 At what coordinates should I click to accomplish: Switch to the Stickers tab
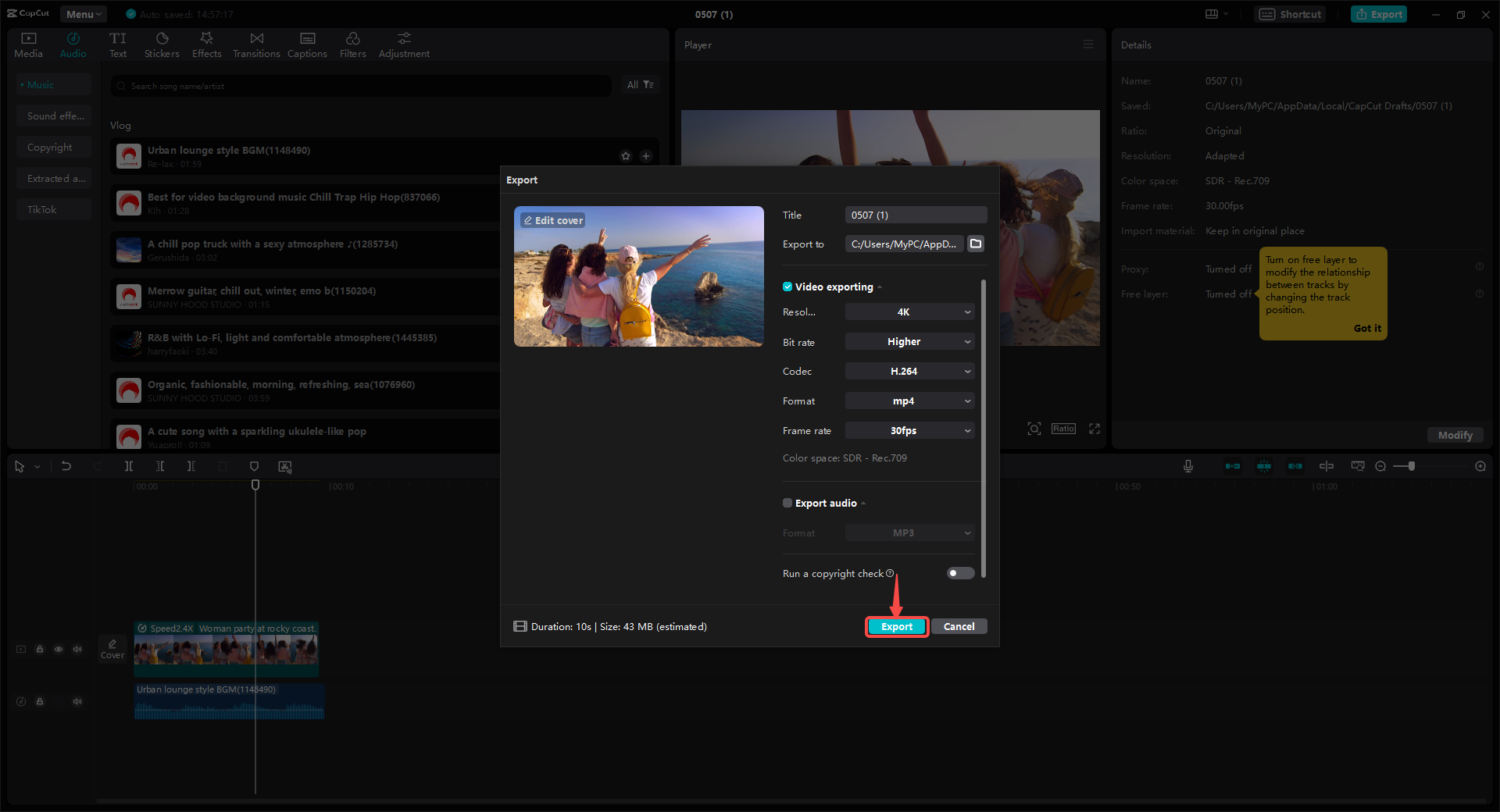coord(162,45)
